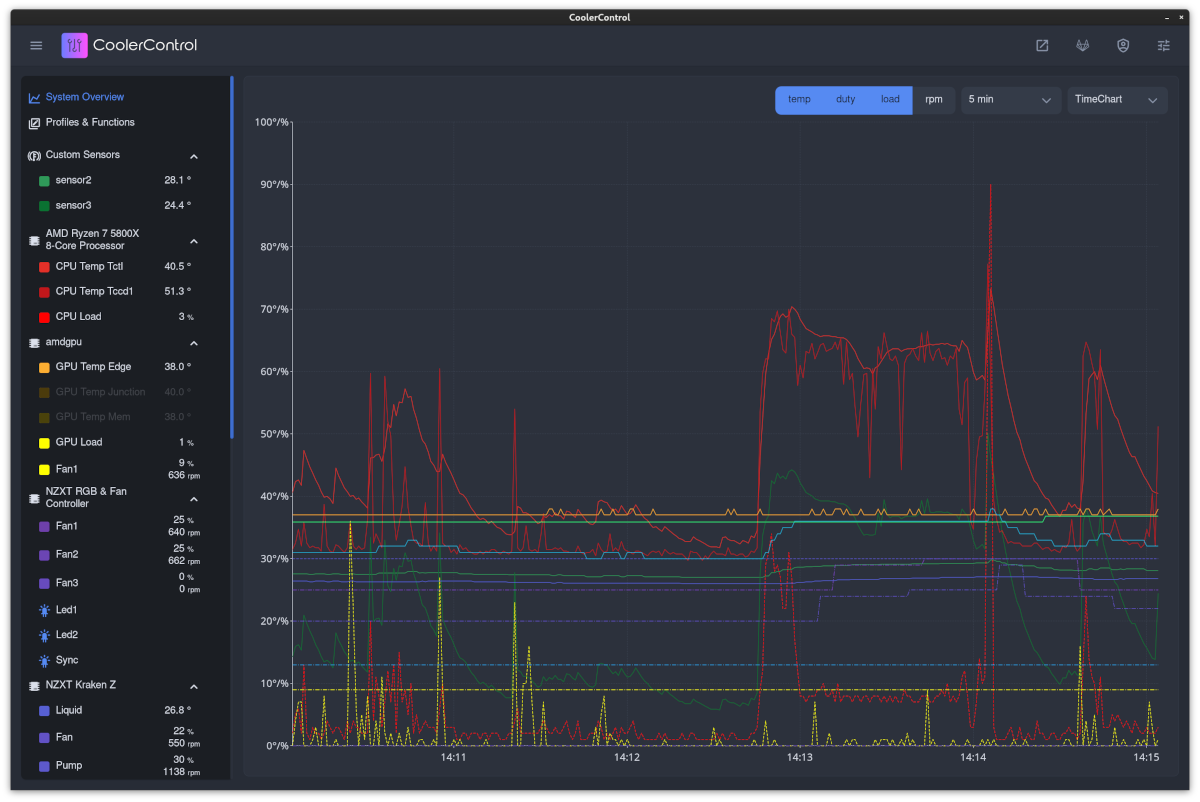Click the CoolerControl logo icon
Screen dimensions: 1200x802
point(74,45)
